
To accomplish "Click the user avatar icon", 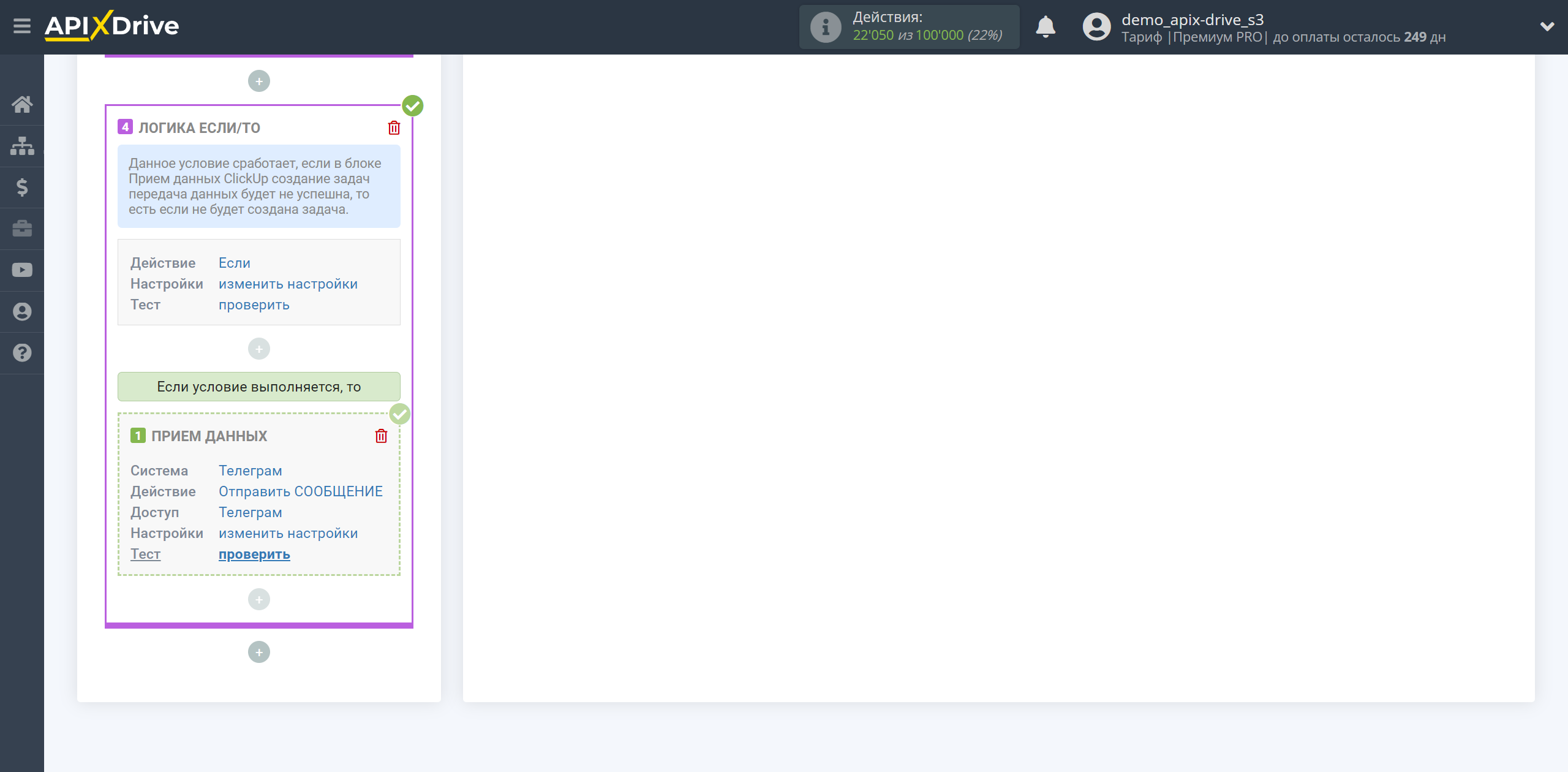I will coord(1096,27).
